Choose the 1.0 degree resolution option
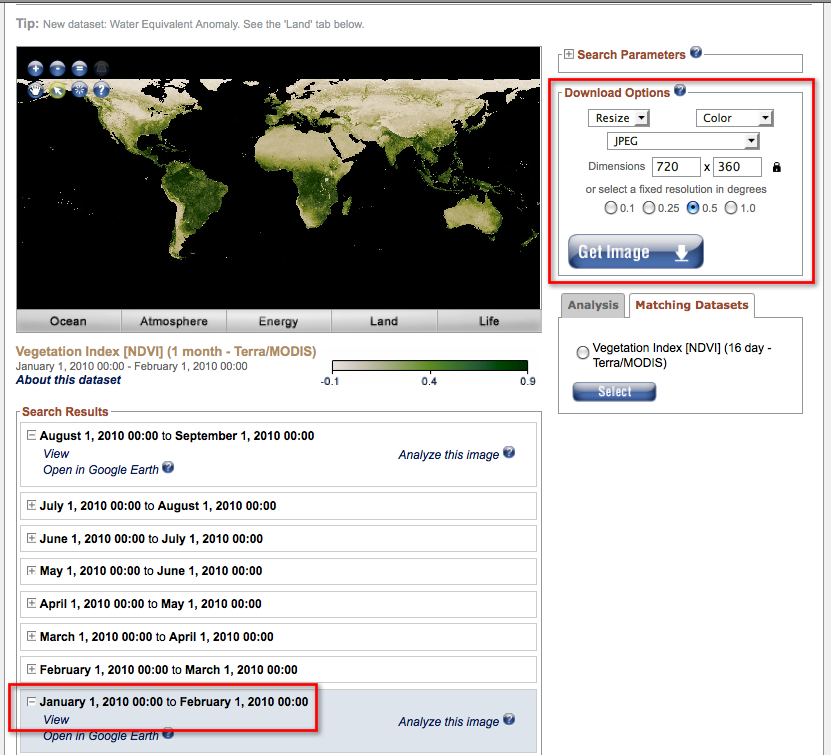 pyautogui.click(x=731, y=208)
